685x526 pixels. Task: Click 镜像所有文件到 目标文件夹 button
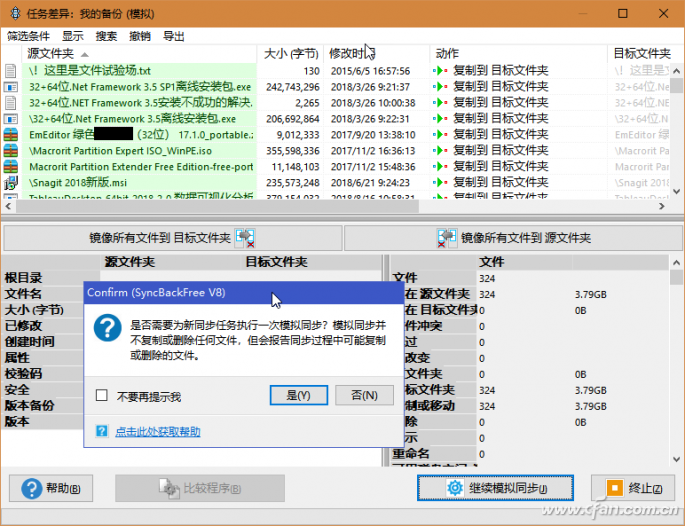point(173,238)
